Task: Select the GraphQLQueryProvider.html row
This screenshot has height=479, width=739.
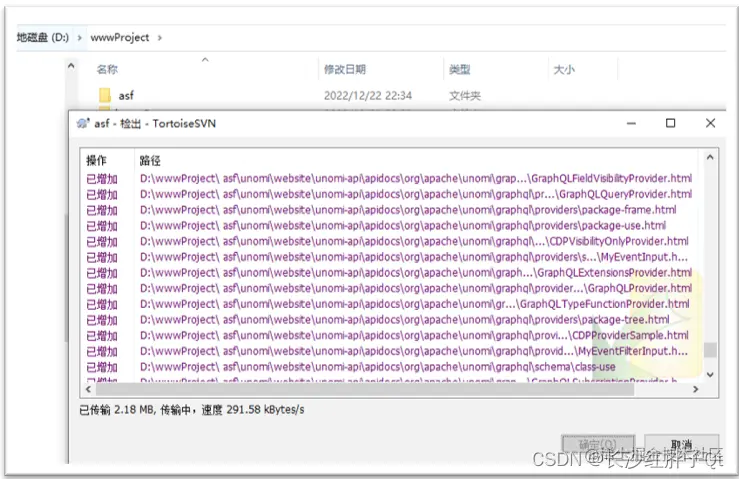Action: point(389,194)
